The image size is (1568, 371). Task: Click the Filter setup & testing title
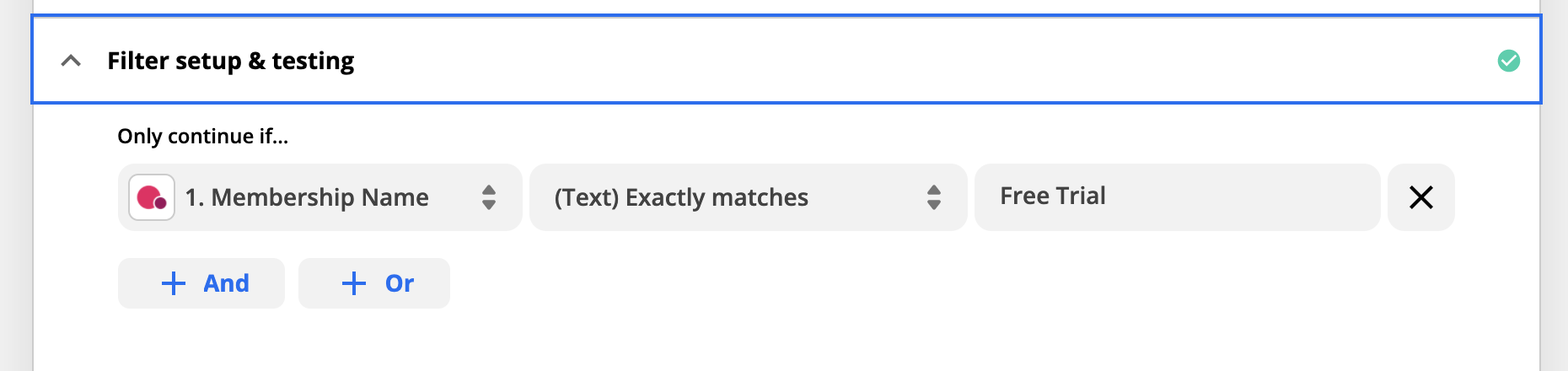tap(230, 61)
